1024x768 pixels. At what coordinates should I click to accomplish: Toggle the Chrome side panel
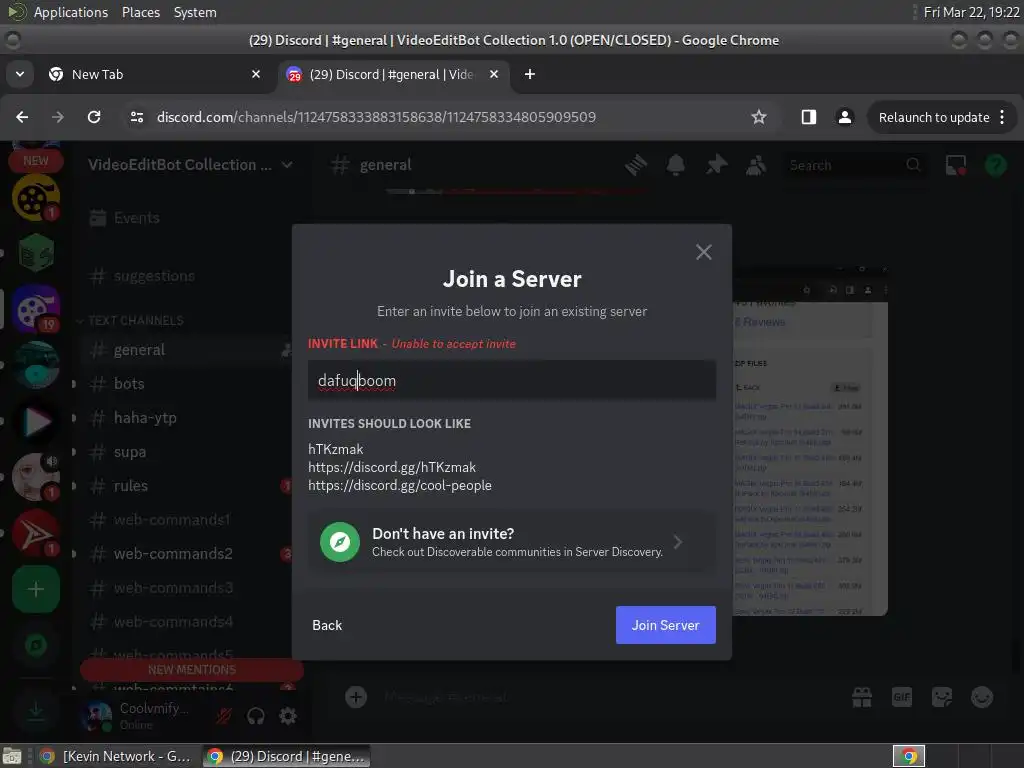pos(808,117)
